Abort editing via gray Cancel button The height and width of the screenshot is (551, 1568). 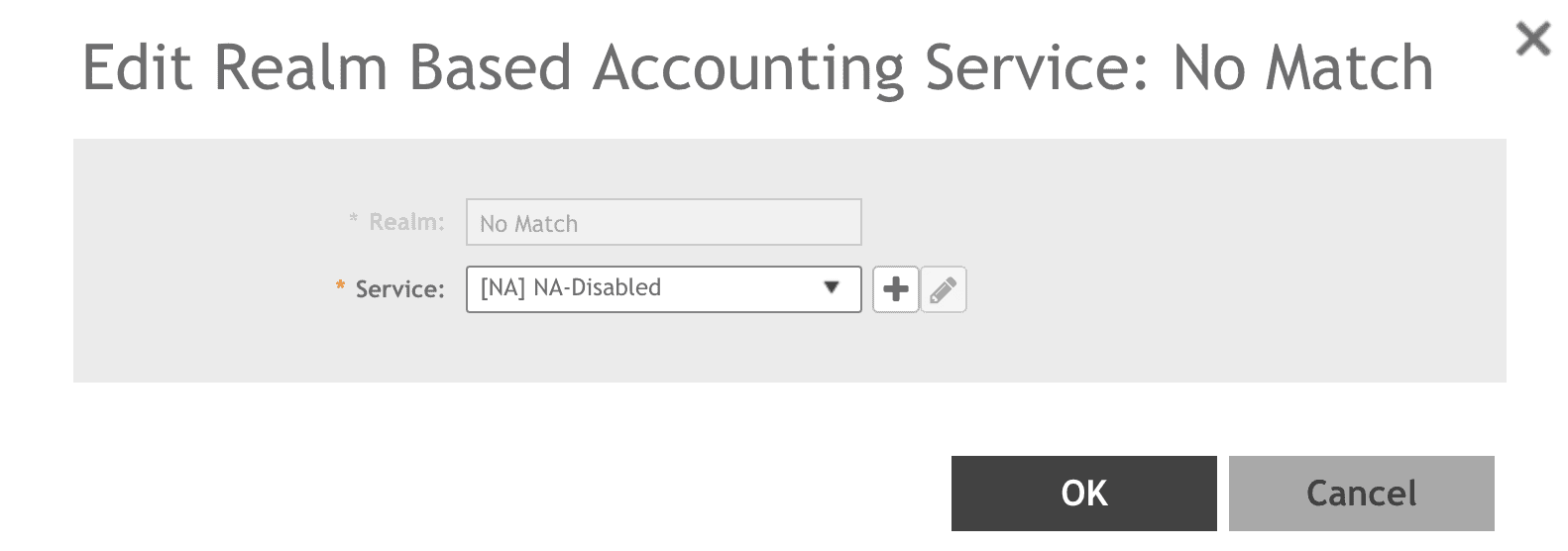pos(1361,494)
